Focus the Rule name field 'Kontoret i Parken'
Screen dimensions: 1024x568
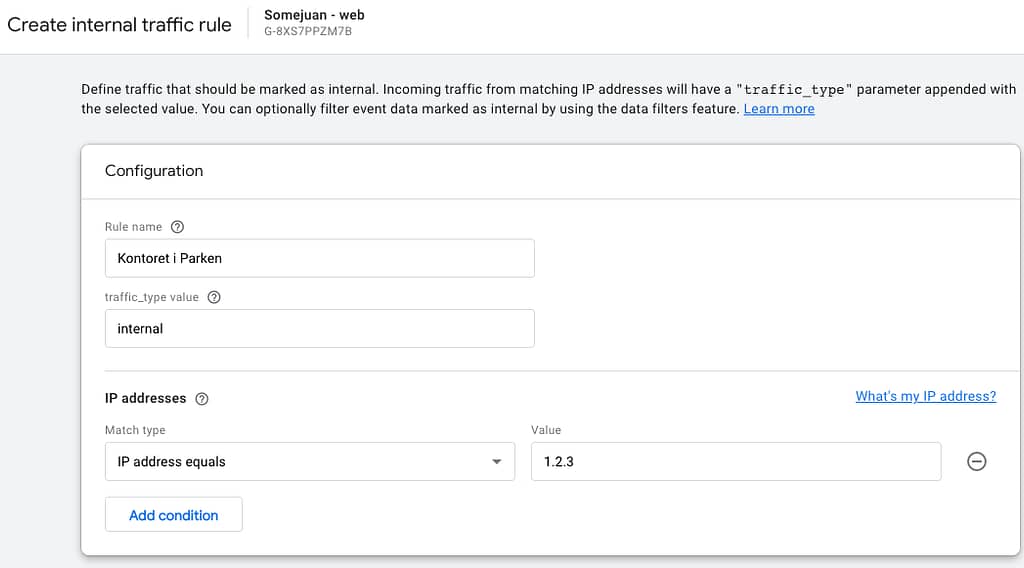click(319, 259)
